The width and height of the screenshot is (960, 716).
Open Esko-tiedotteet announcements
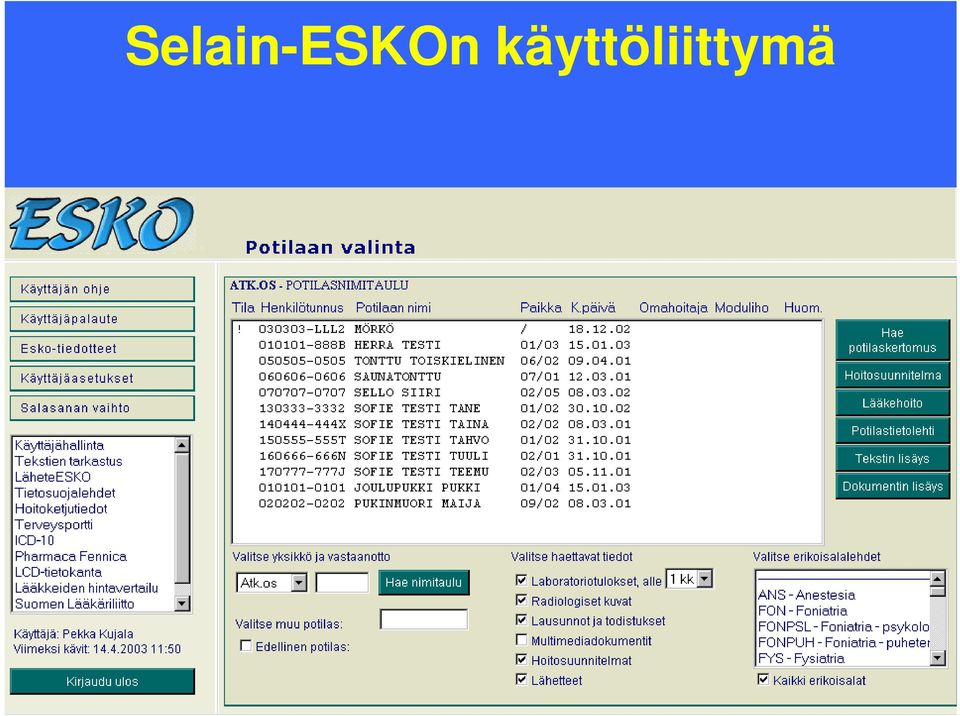pos(102,349)
